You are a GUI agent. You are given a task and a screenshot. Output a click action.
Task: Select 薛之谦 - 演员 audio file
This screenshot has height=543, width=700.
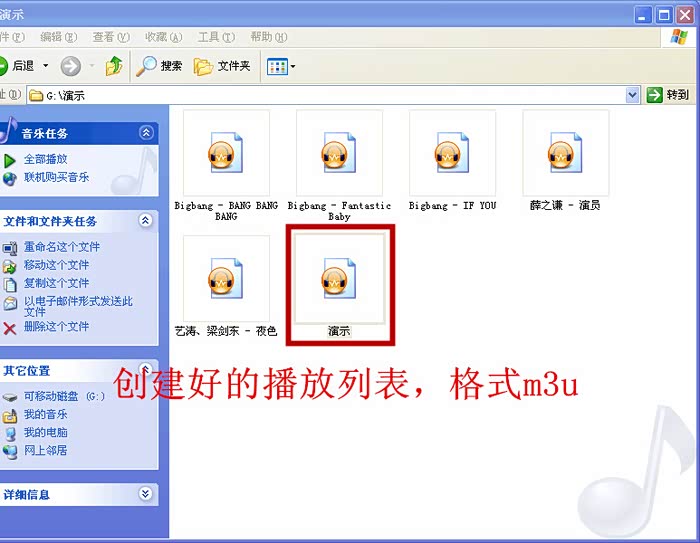pos(566,153)
